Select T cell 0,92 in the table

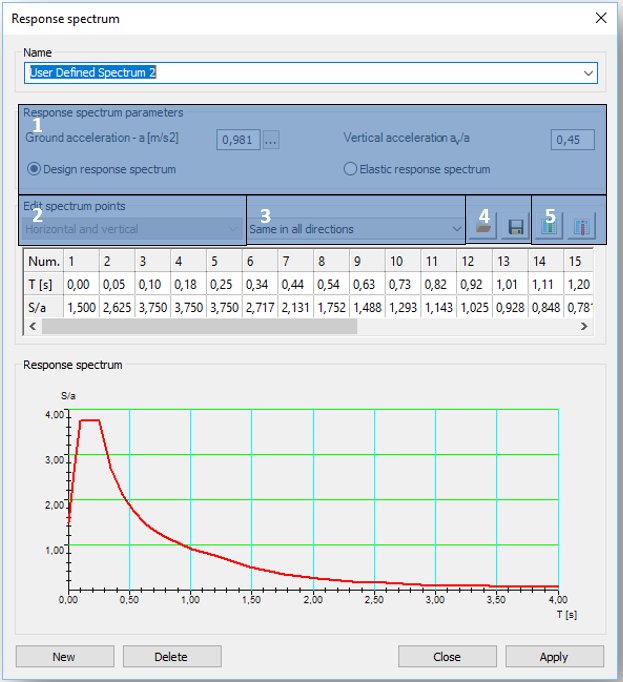click(x=475, y=284)
